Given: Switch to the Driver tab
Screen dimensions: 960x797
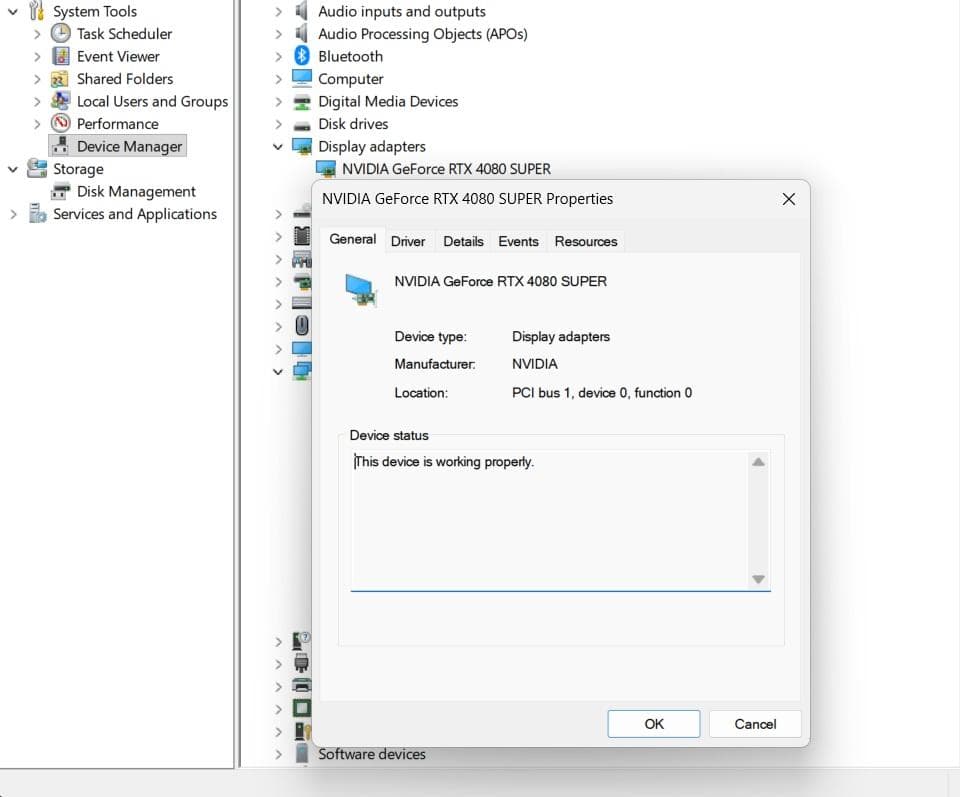Looking at the screenshot, I should pyautogui.click(x=408, y=241).
